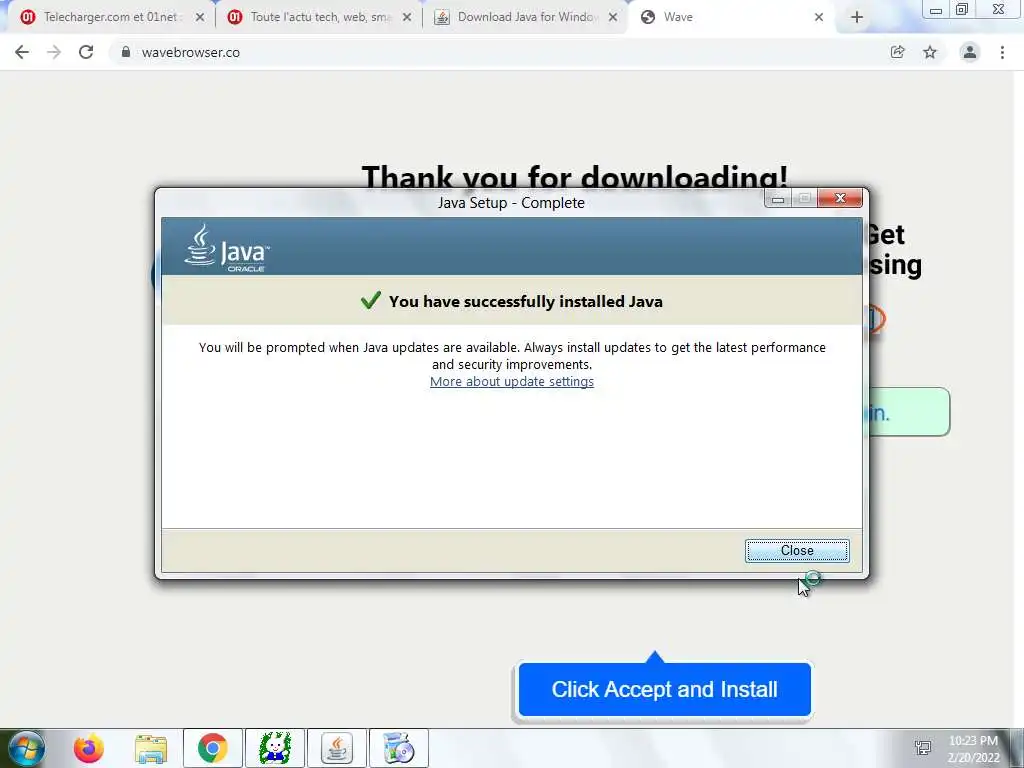Image resolution: width=1024 pixels, height=768 pixels.
Task: Go forward to the next page
Action: pyautogui.click(x=54, y=52)
